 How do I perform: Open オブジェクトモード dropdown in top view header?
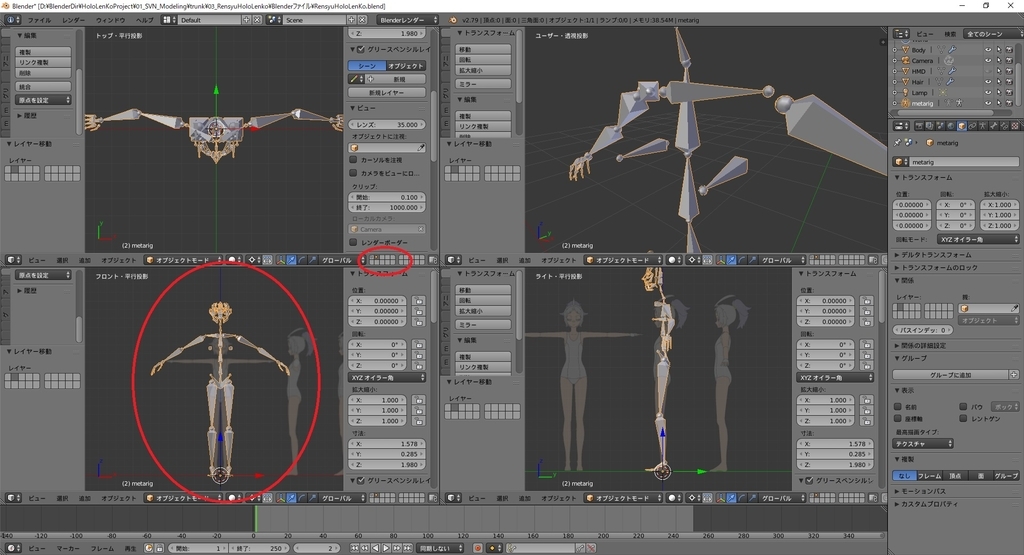(x=184, y=260)
